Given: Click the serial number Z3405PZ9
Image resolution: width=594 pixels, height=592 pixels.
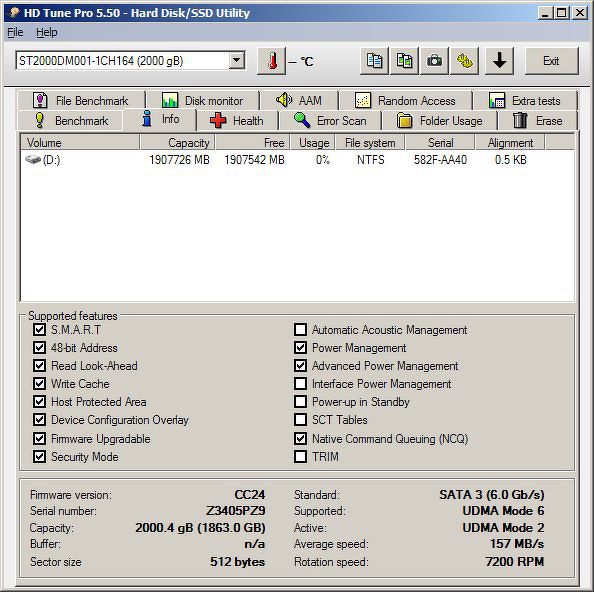Looking at the screenshot, I should pyautogui.click(x=235, y=511).
